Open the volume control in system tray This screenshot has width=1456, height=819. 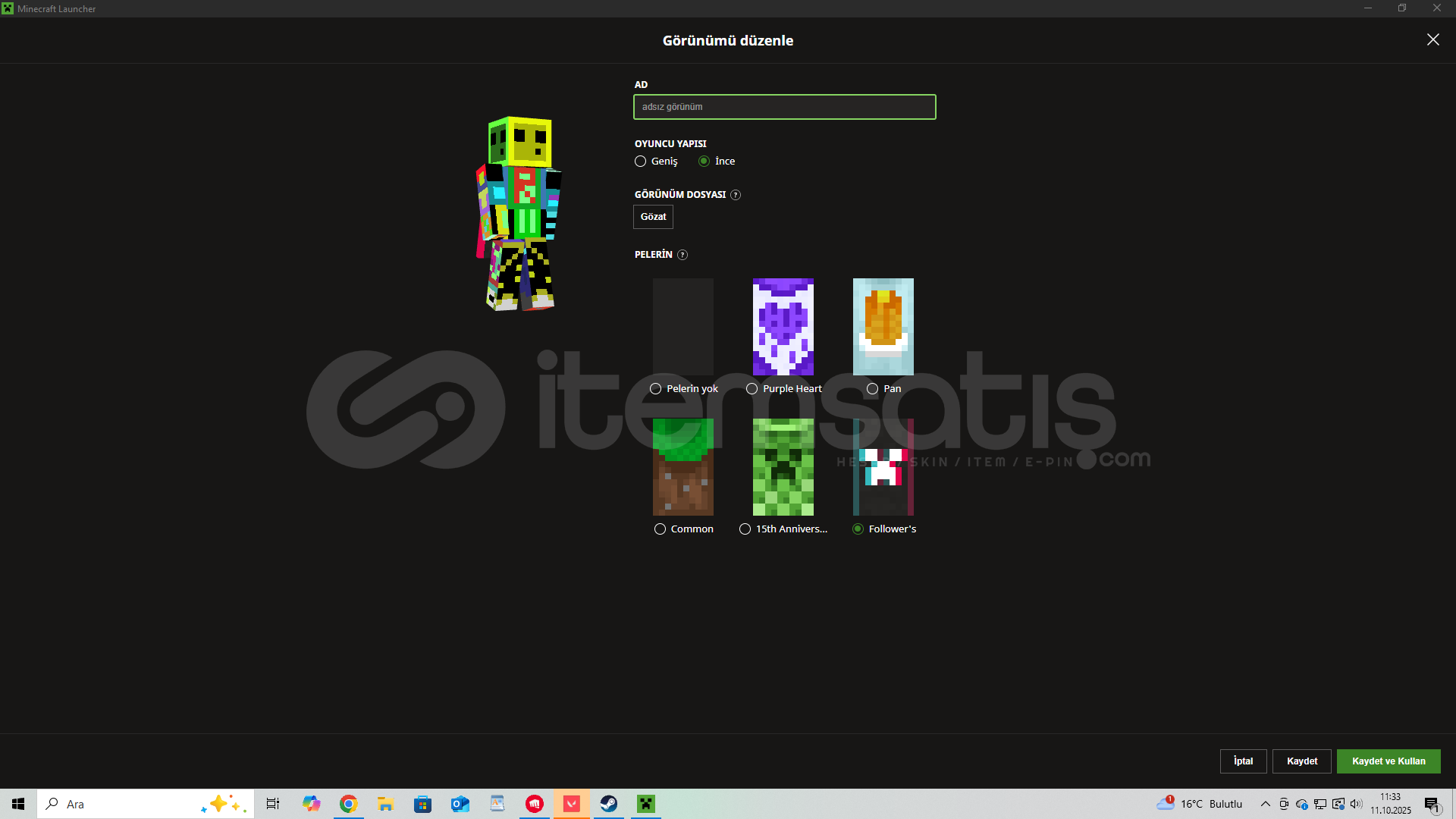[1355, 804]
